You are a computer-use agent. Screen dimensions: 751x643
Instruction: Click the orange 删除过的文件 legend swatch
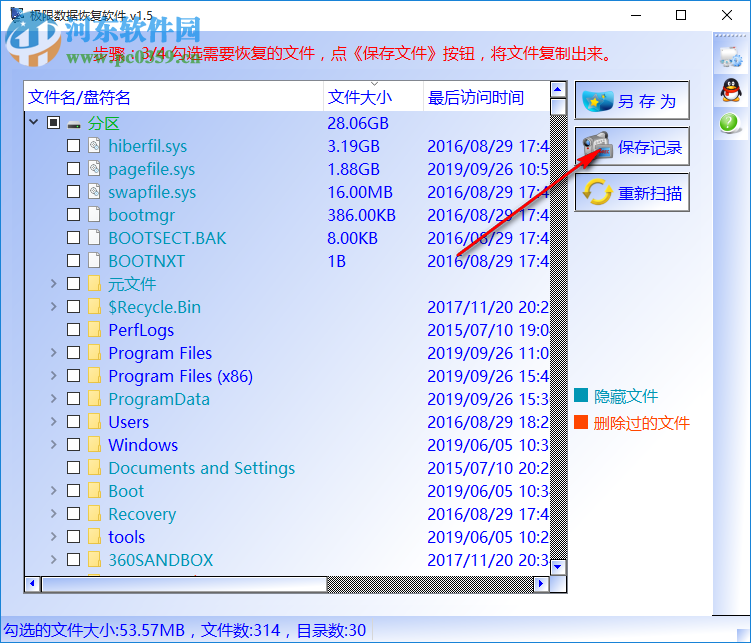[581, 422]
